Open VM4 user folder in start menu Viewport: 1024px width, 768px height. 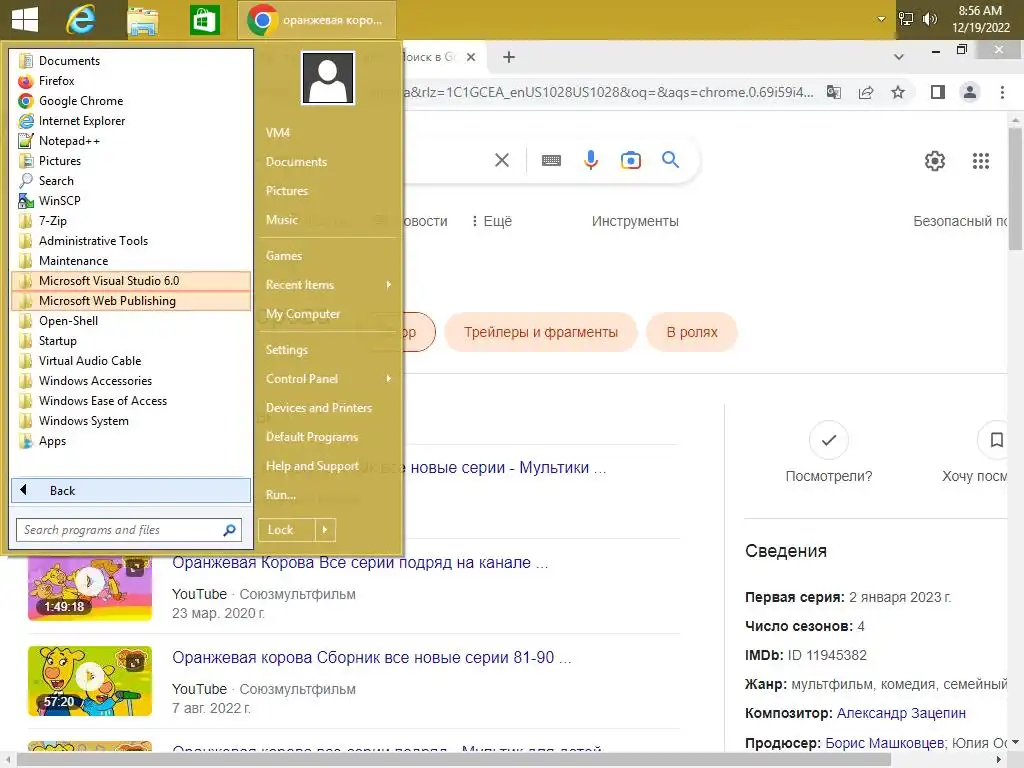coord(328,133)
